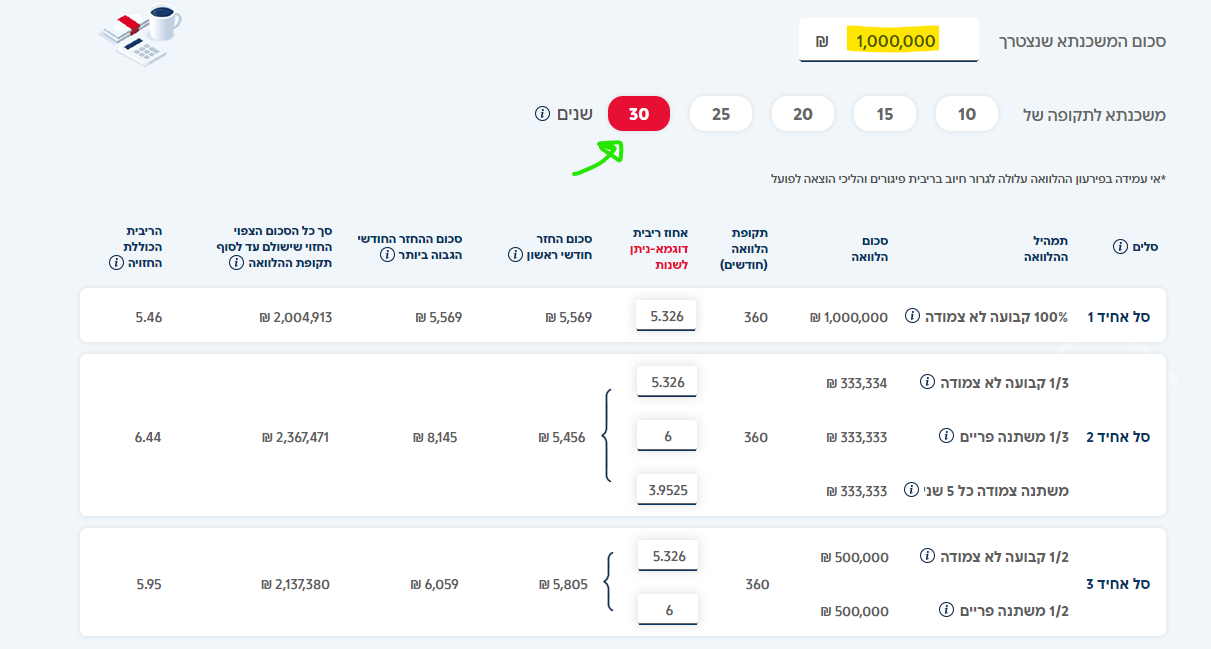Open info icon for 1/3 משתנה פריים

[x=946, y=436]
